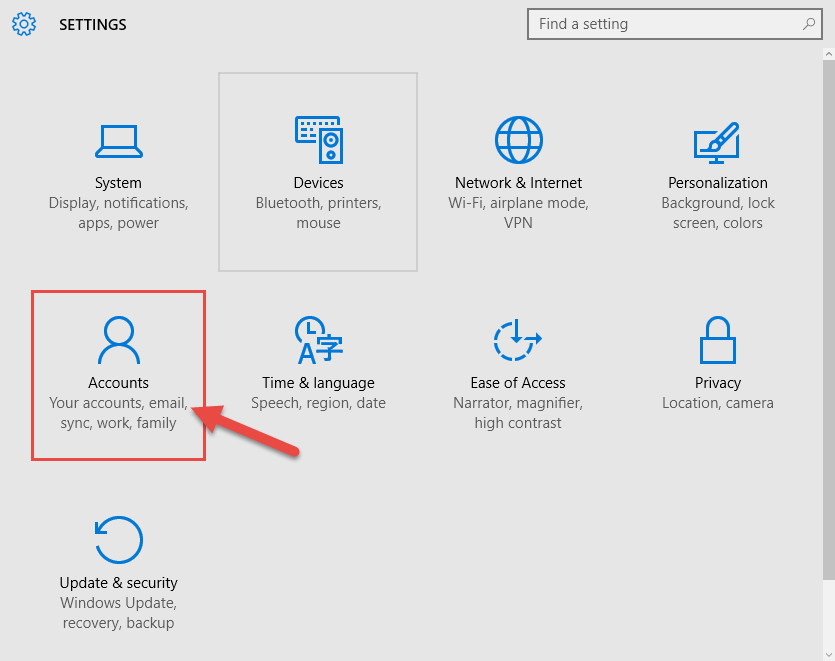The image size is (835, 661).
Task: Click the search magnifier icon
Action: point(809,23)
